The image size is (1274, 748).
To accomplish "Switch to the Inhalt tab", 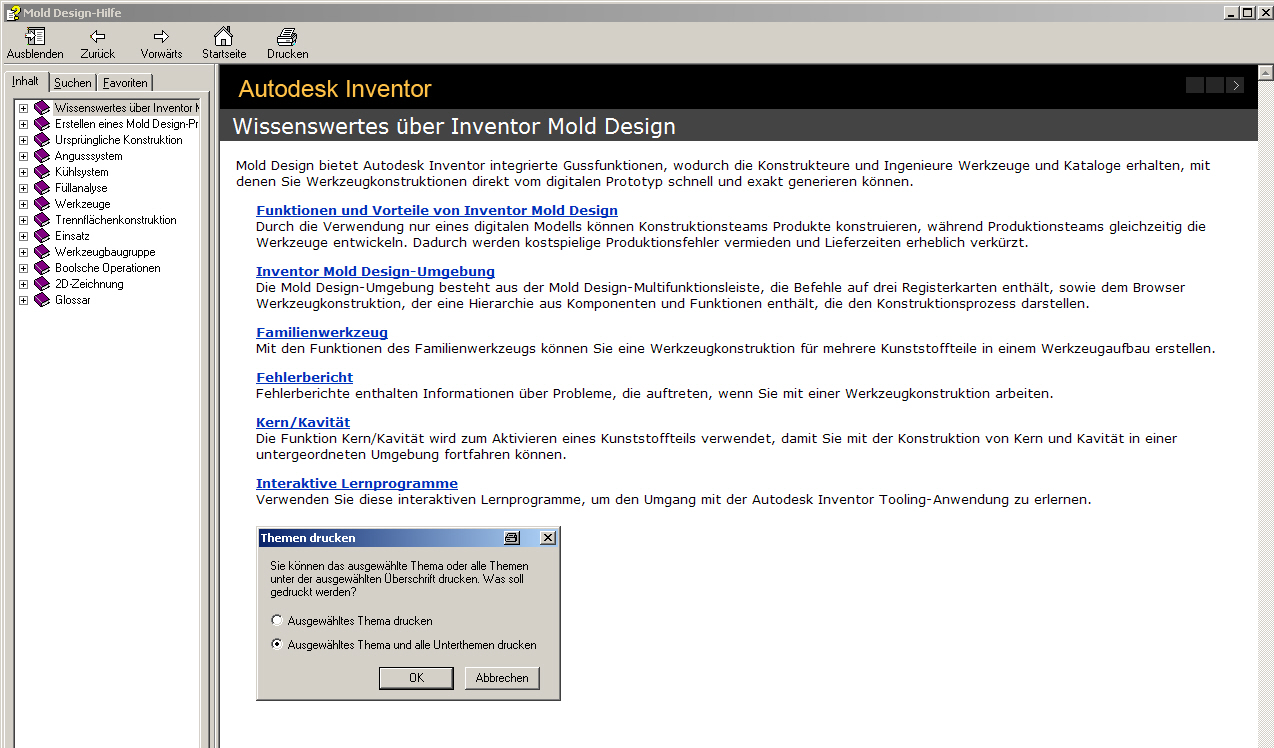I will [x=26, y=82].
